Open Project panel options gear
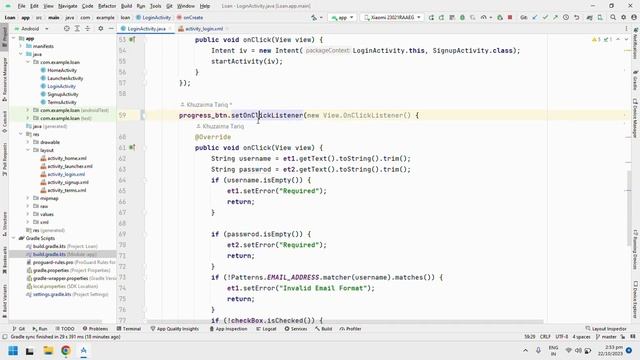This screenshot has height=360, width=640. pos(100,29)
